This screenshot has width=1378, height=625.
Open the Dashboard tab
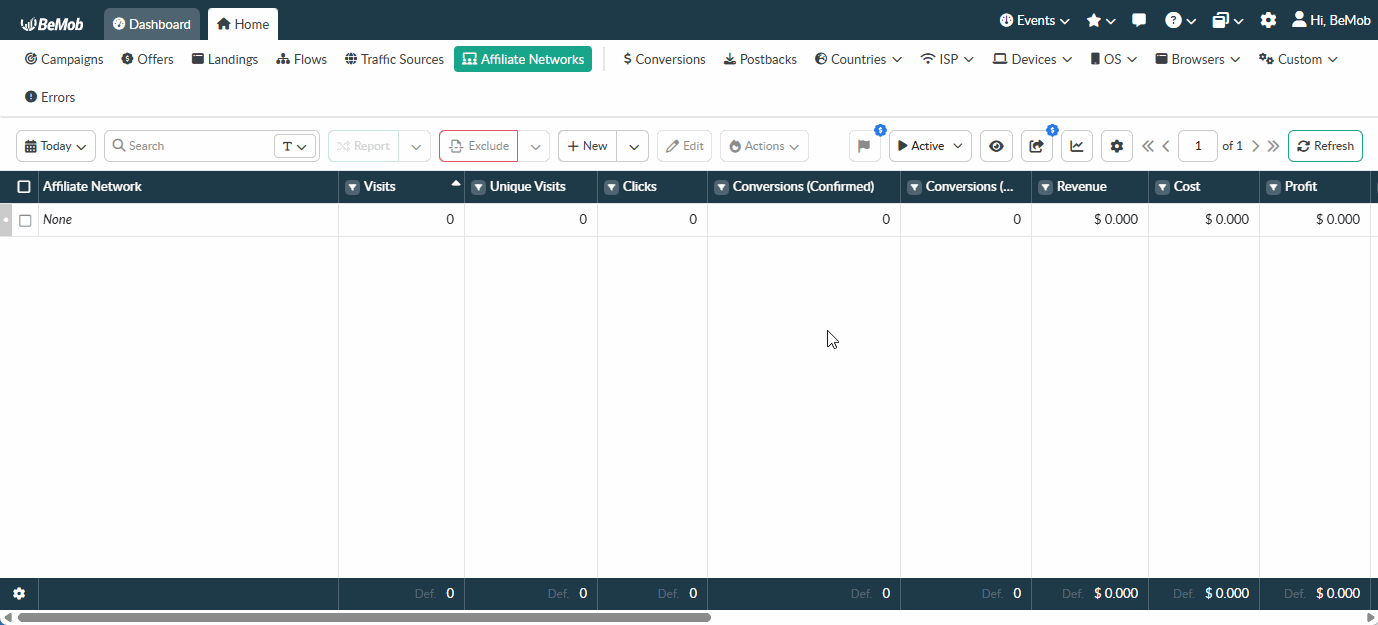(152, 24)
